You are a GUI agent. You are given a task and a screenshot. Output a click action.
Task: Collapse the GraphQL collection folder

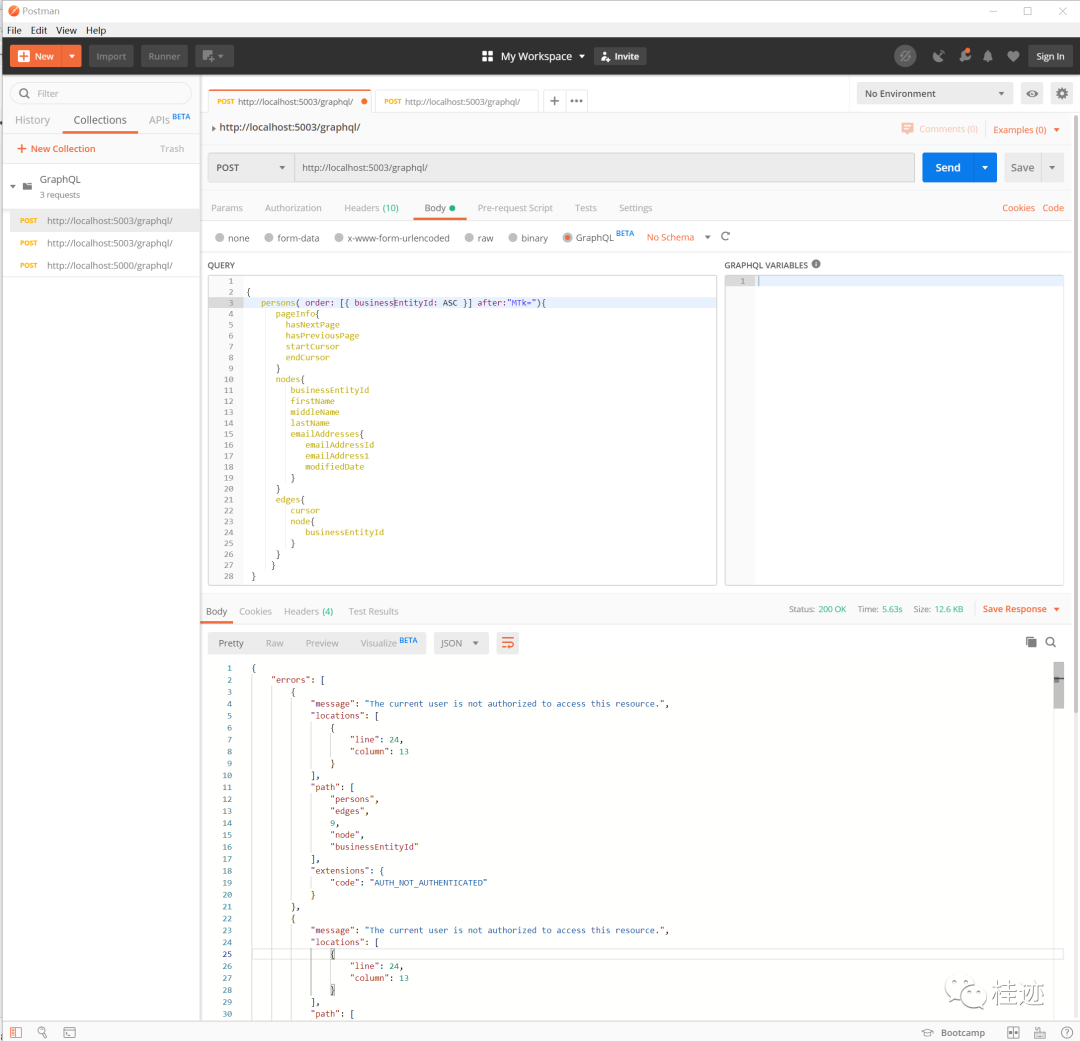(13, 186)
